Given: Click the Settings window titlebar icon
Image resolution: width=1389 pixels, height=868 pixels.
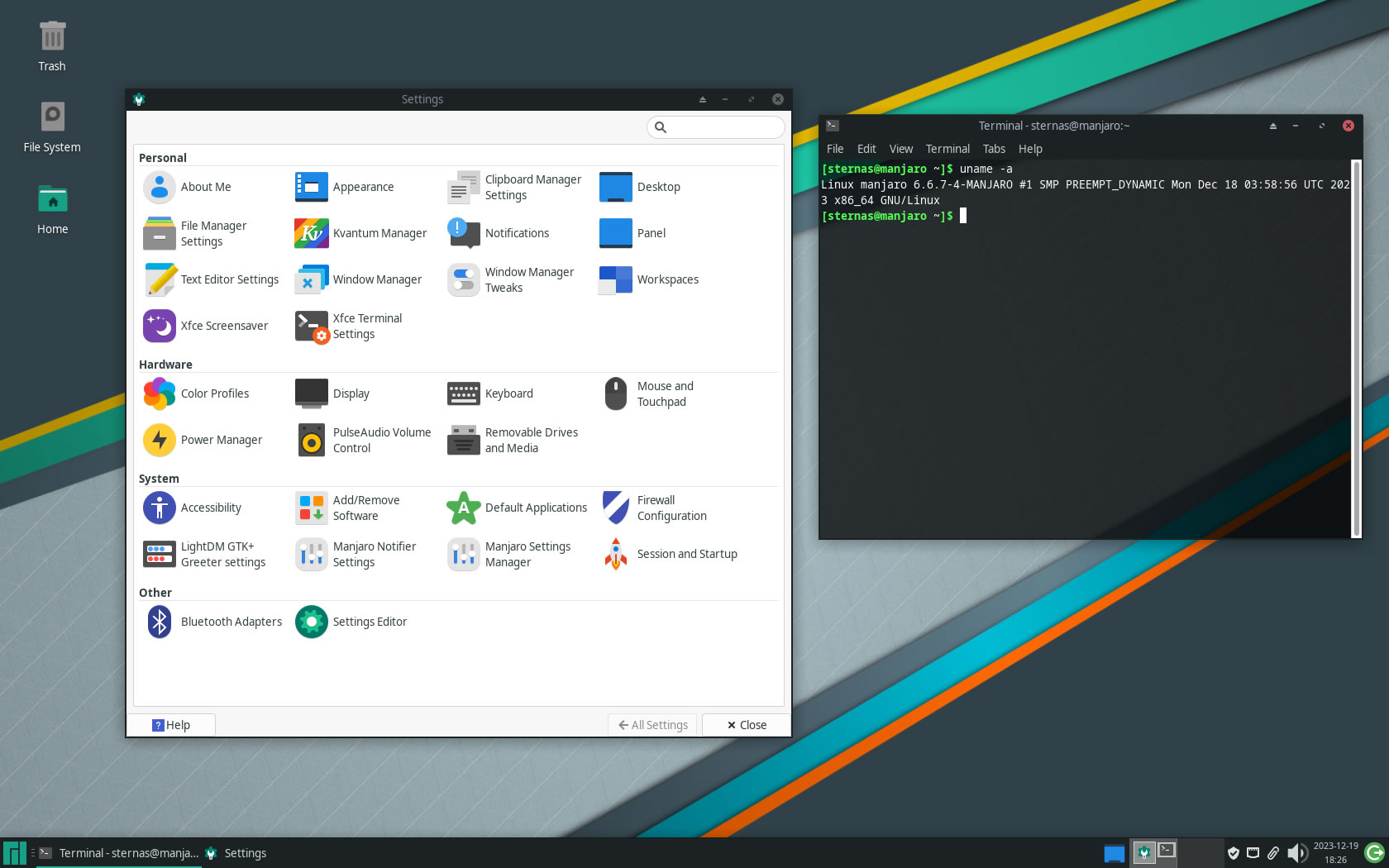Looking at the screenshot, I should (x=139, y=99).
